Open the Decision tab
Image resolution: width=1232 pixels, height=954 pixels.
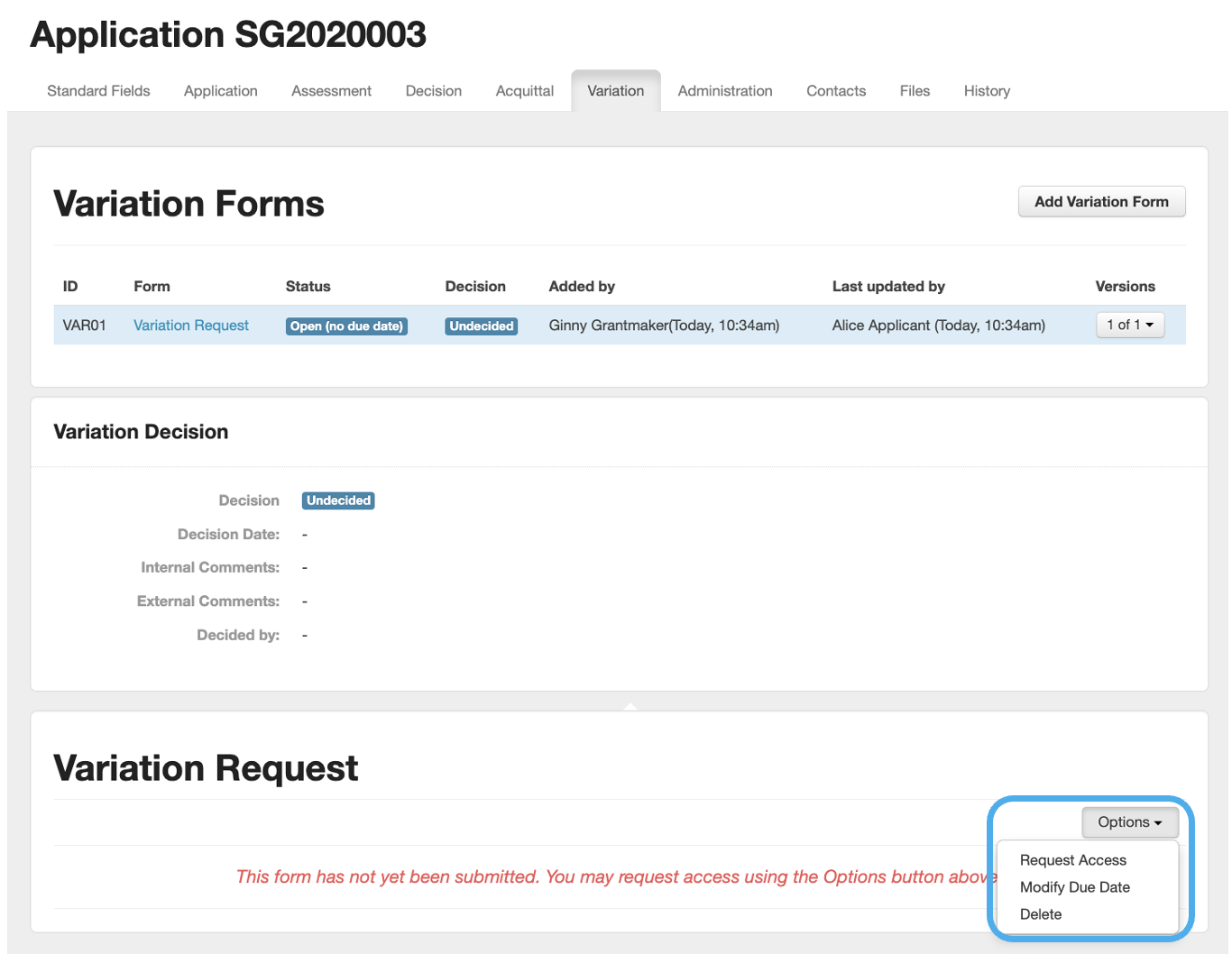tap(433, 91)
